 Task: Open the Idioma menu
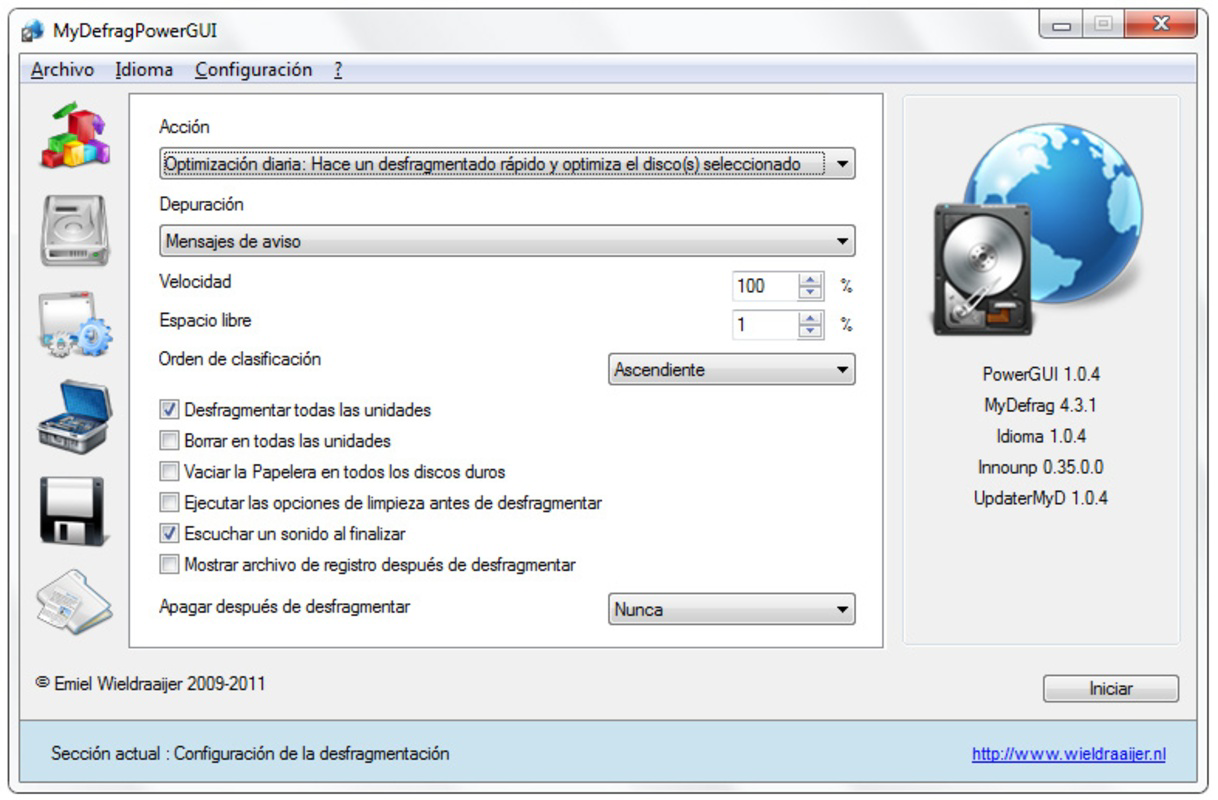(x=144, y=70)
